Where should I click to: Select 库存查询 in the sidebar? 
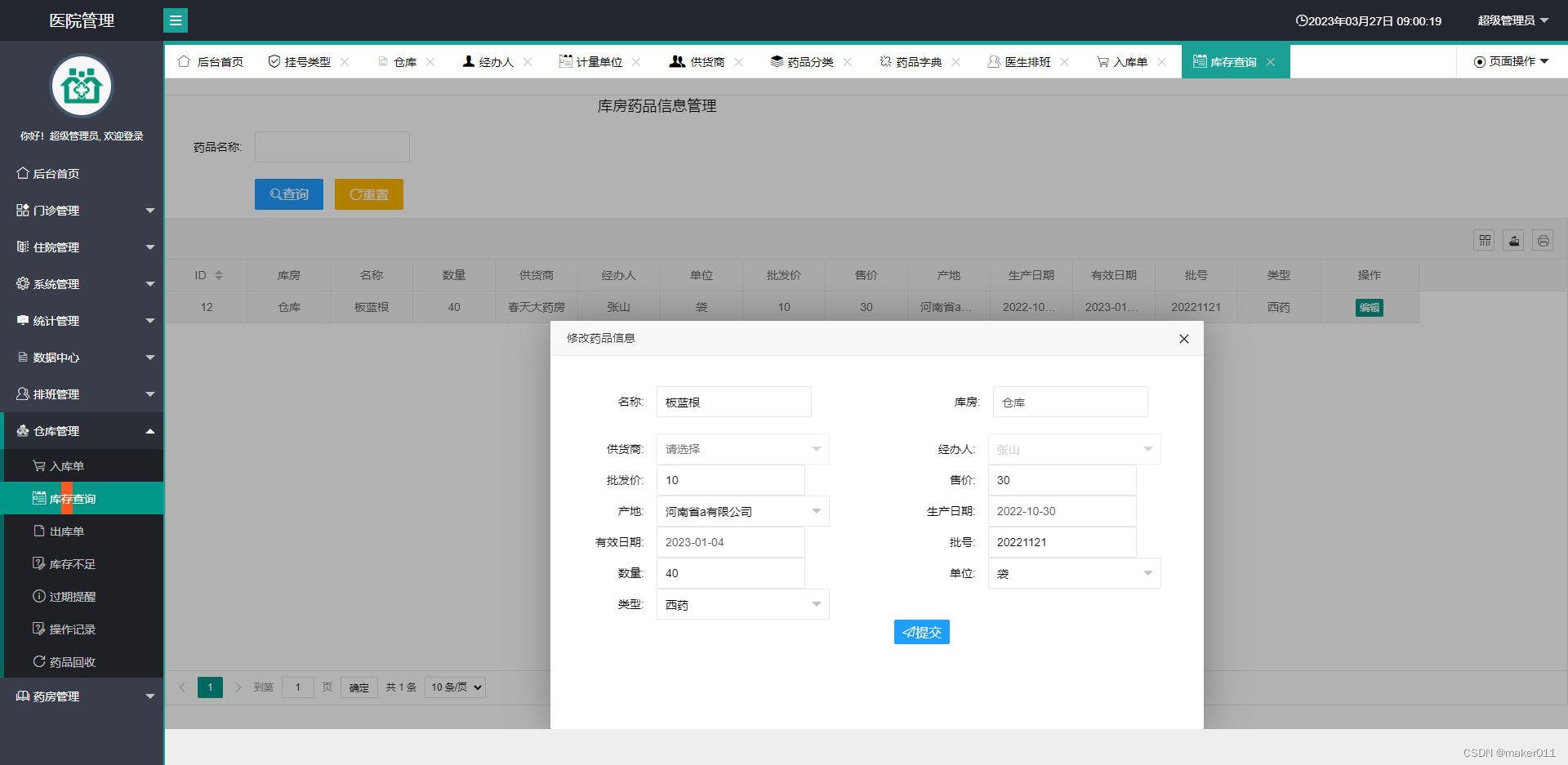click(x=83, y=499)
